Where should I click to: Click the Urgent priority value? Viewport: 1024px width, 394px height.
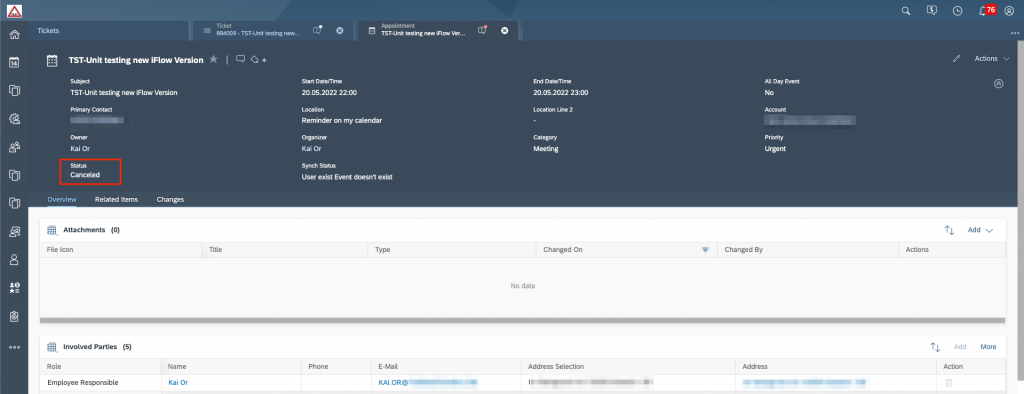tap(775, 148)
